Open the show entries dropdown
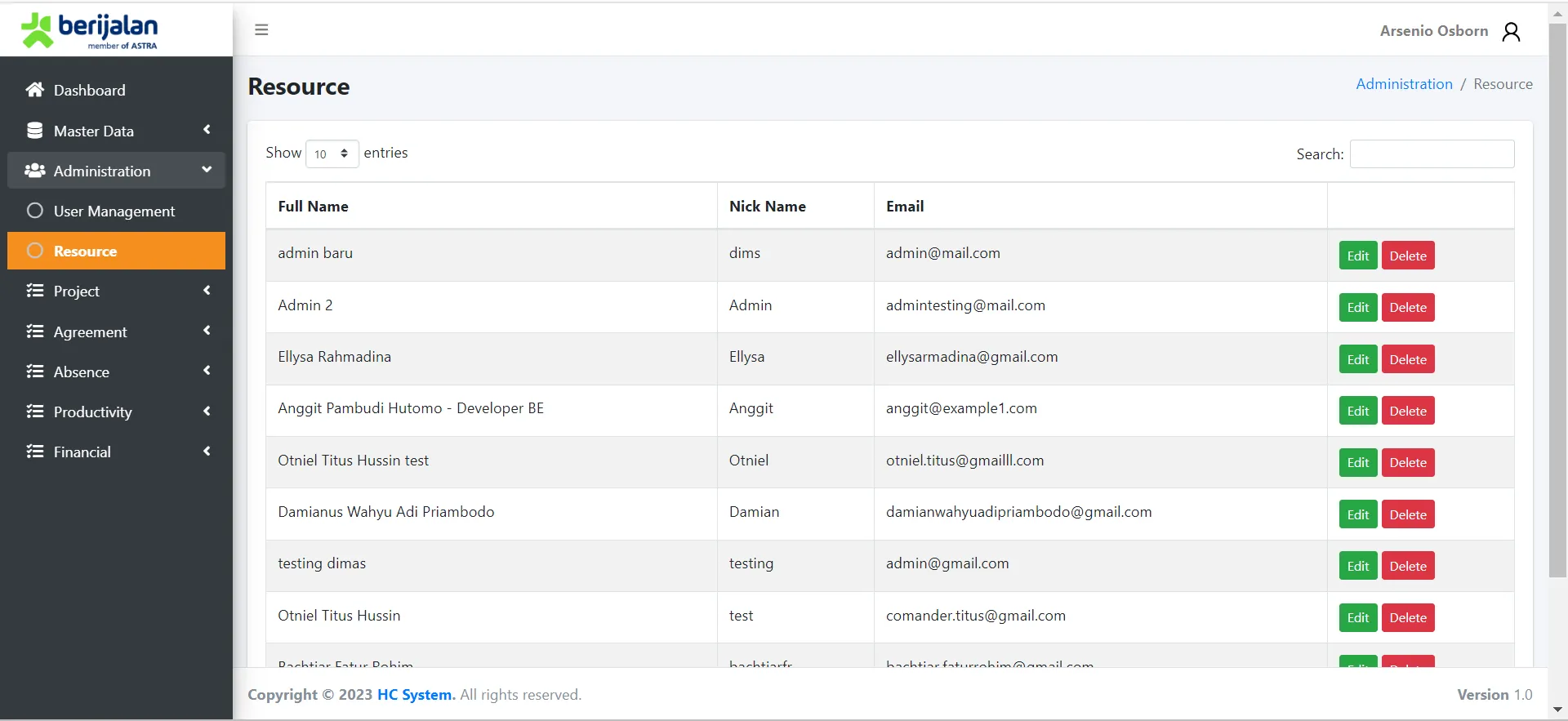Viewport: 1568px width, 721px height. coord(332,154)
